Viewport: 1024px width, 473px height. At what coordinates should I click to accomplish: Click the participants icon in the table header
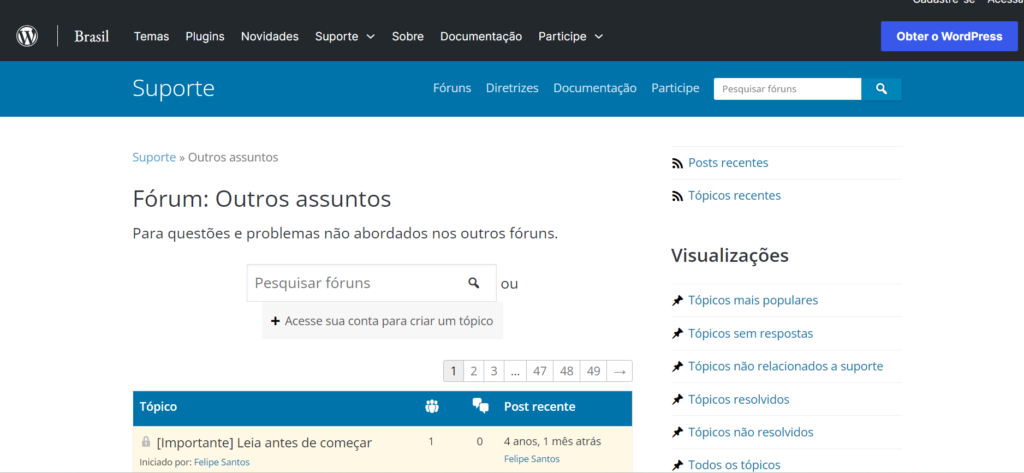pyautogui.click(x=431, y=406)
